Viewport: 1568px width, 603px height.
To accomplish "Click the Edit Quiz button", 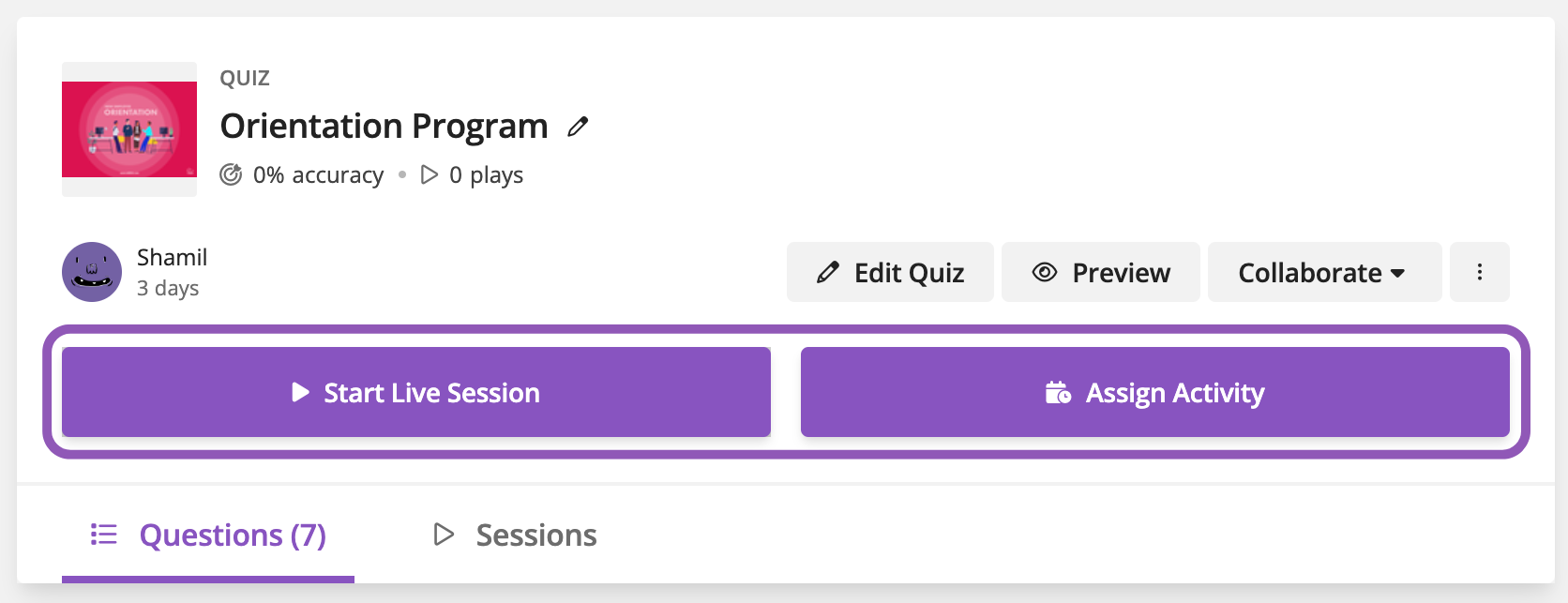I will click(x=890, y=272).
